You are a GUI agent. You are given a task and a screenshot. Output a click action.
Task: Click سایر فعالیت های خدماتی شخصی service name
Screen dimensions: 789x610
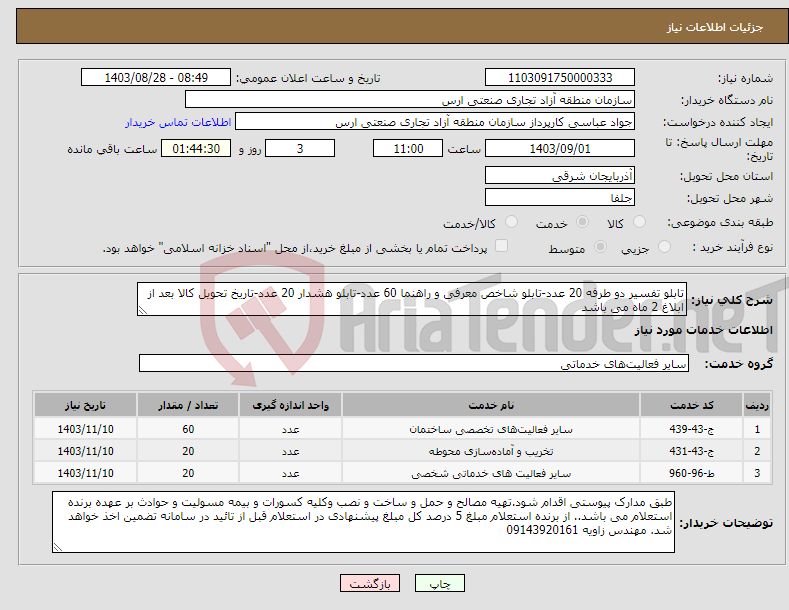pyautogui.click(x=491, y=474)
